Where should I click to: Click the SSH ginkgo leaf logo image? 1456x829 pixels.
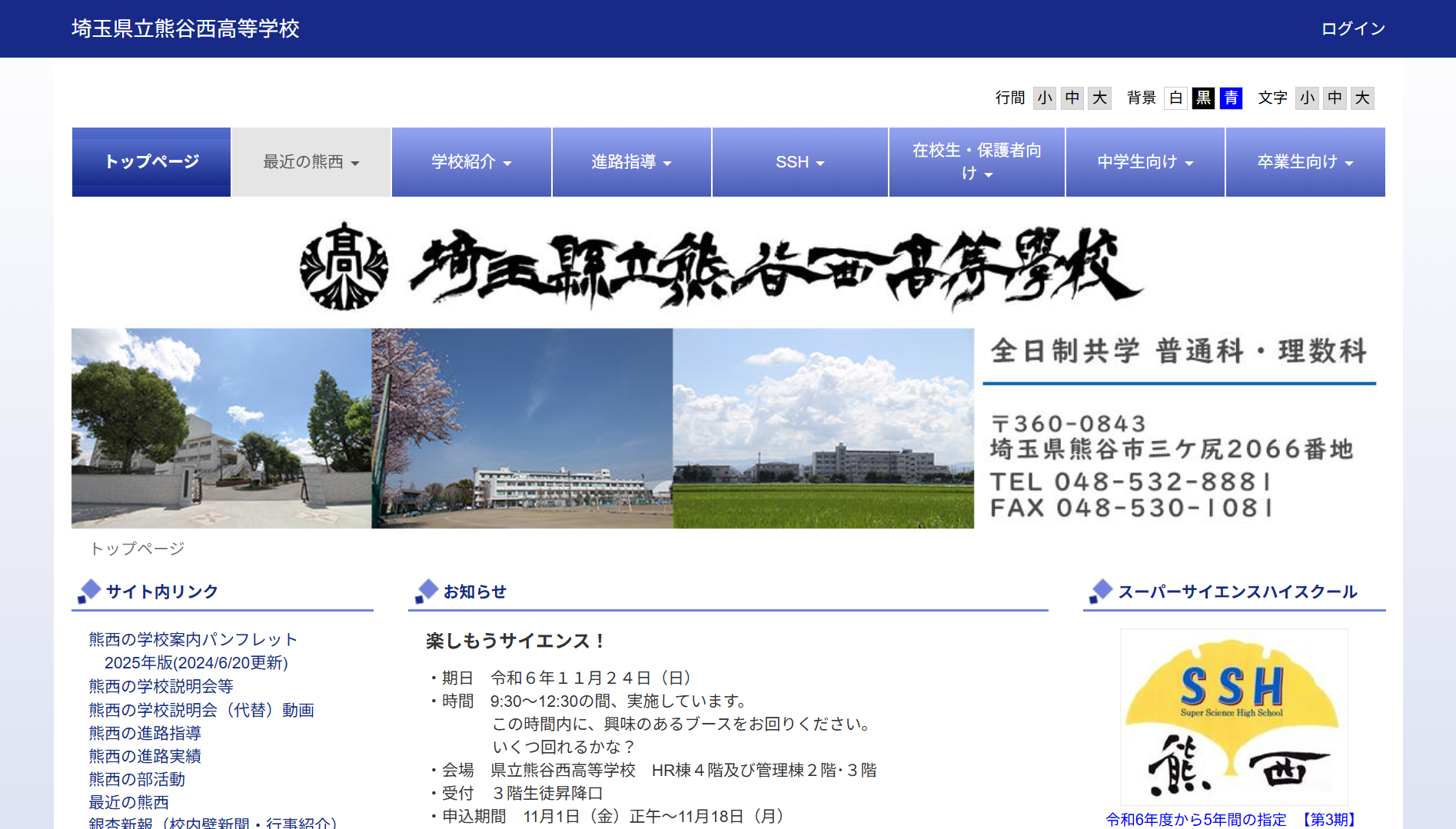1234,717
